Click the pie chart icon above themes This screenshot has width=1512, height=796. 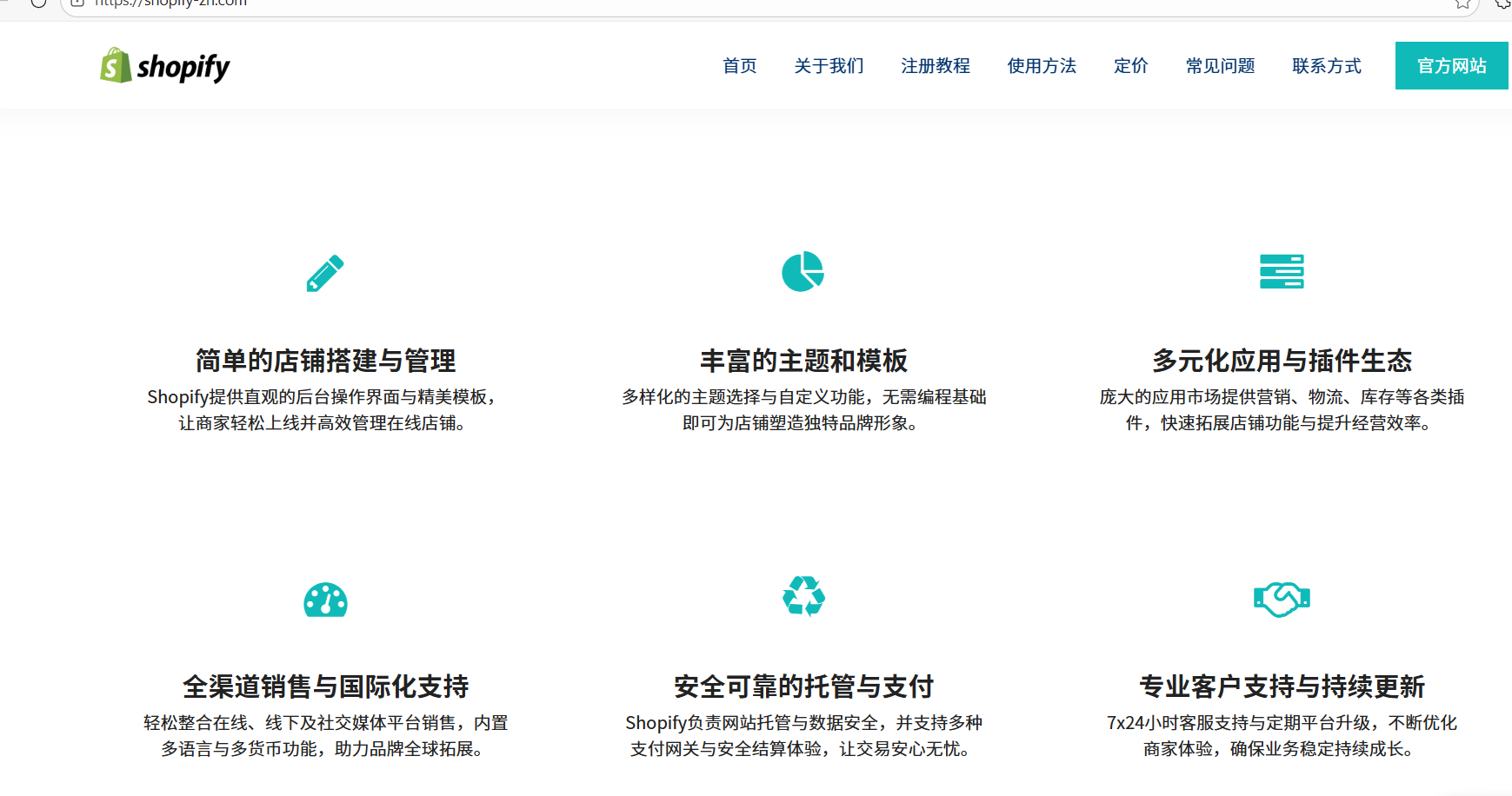[803, 272]
